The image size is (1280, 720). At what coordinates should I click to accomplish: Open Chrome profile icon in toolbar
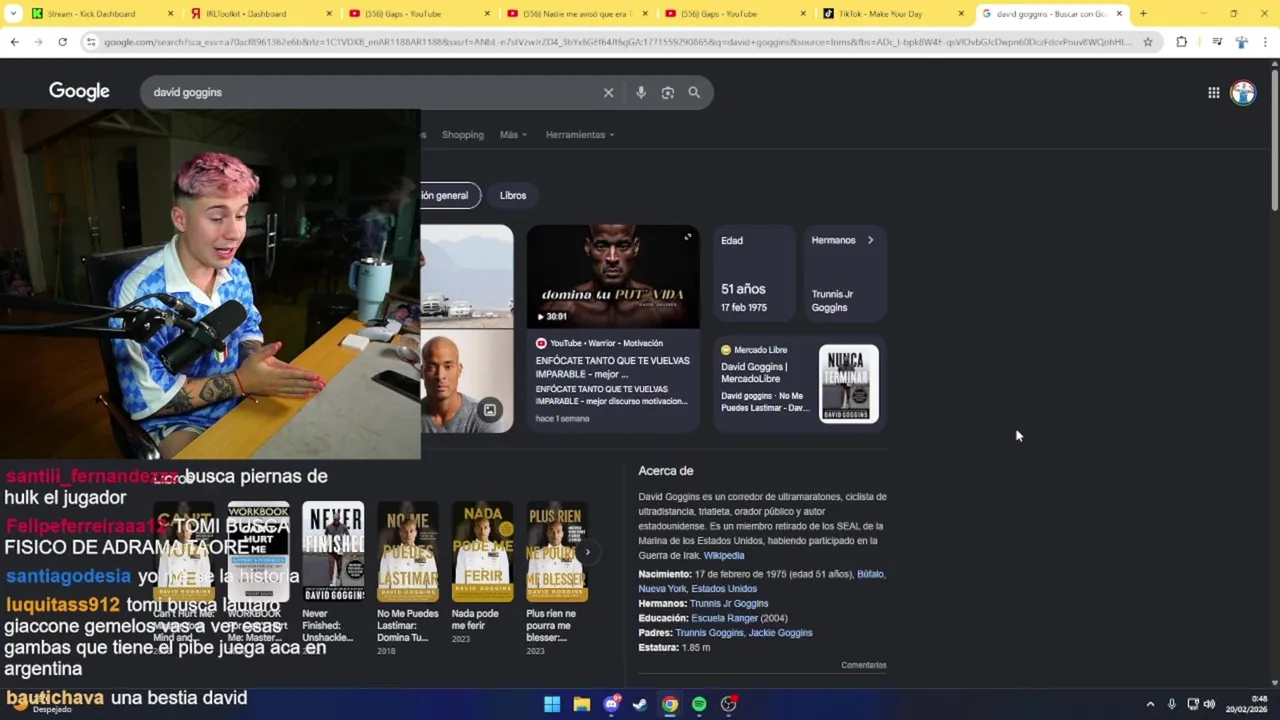coord(1241,42)
